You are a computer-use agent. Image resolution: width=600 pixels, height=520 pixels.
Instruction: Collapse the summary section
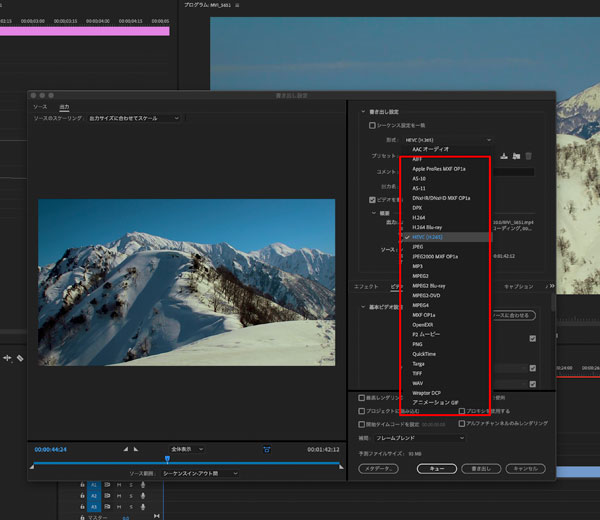(x=374, y=213)
